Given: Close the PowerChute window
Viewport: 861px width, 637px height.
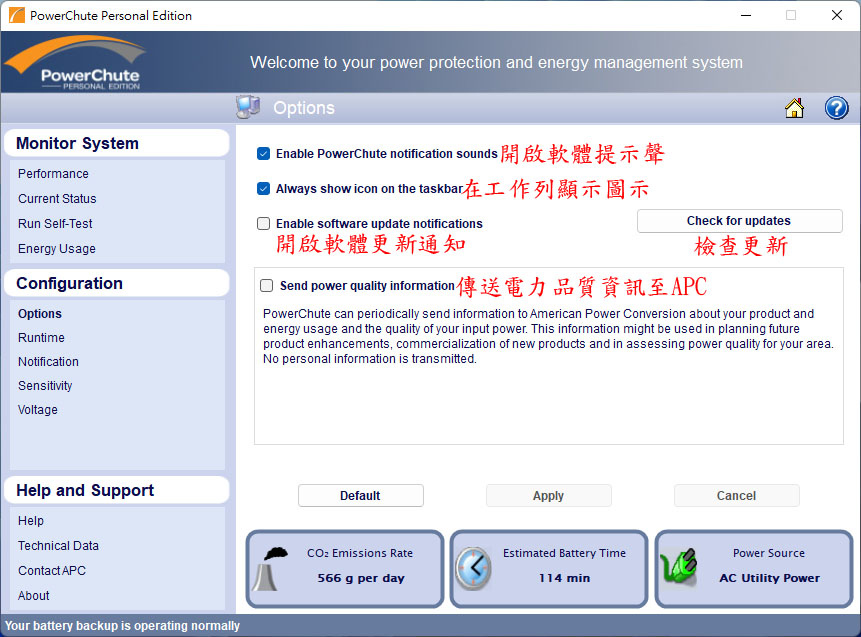Looking at the screenshot, I should [836, 15].
